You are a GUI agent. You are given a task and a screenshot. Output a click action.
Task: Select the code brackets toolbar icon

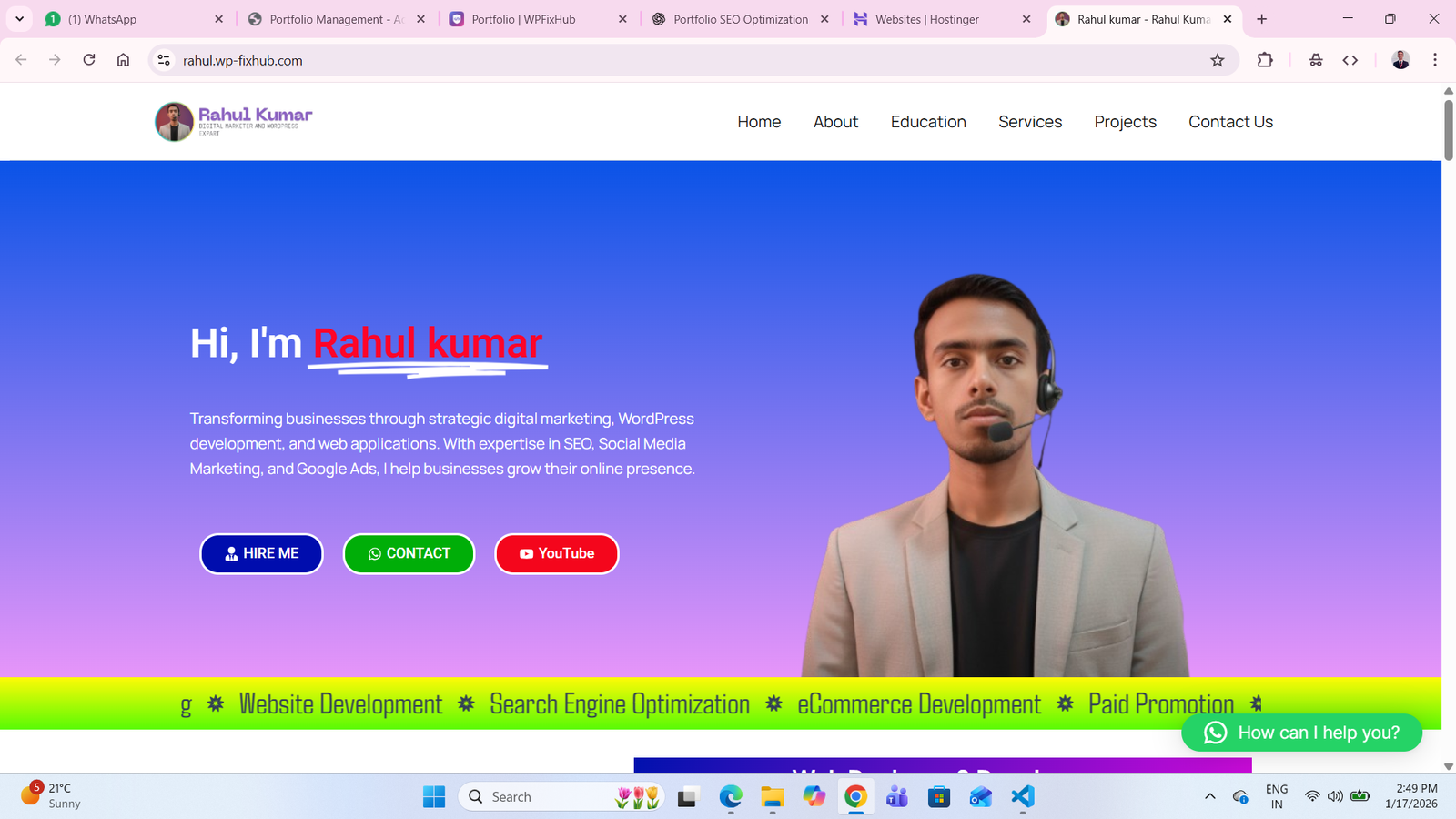click(x=1350, y=60)
